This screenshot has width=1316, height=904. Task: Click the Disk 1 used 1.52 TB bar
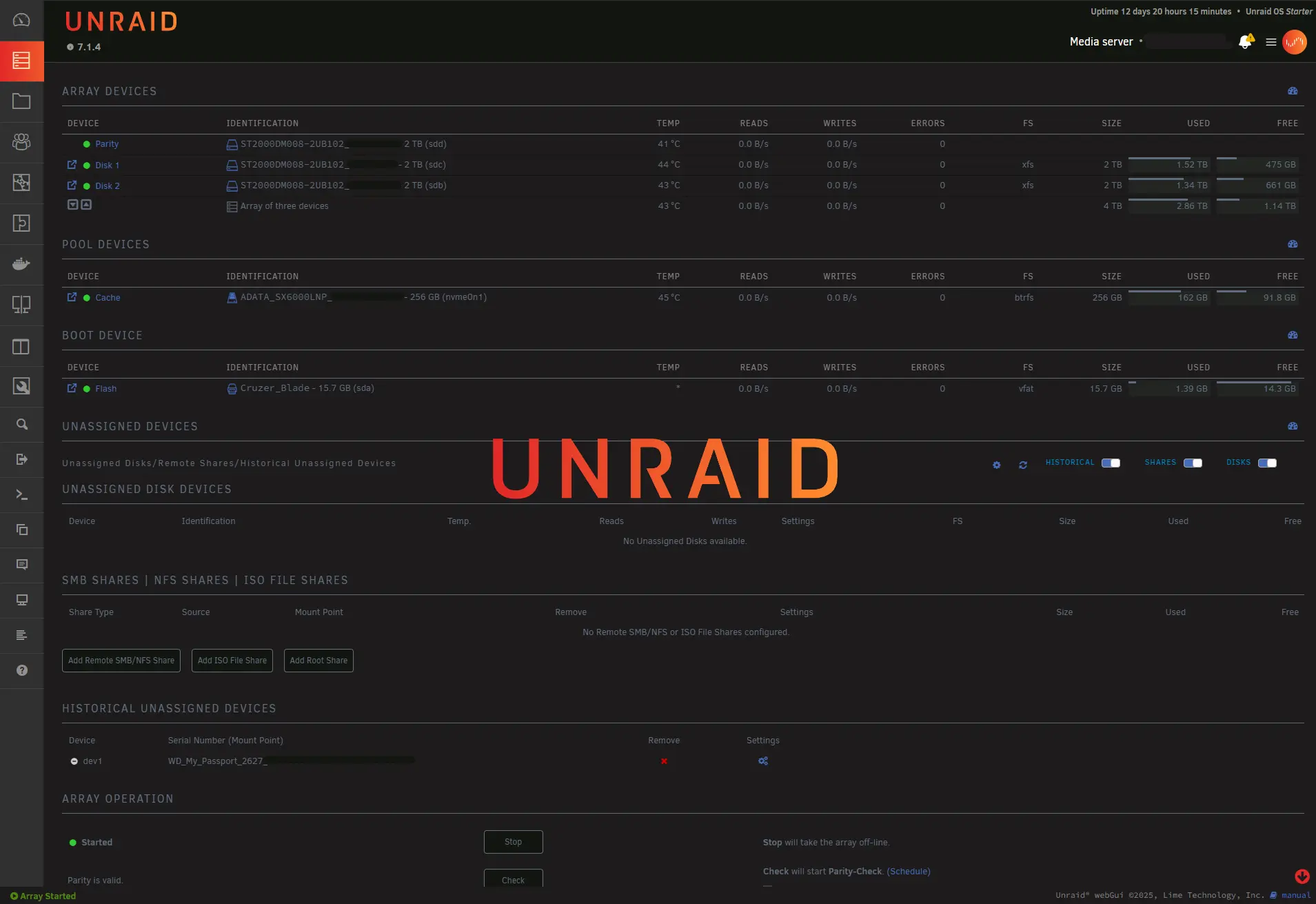click(x=1169, y=165)
